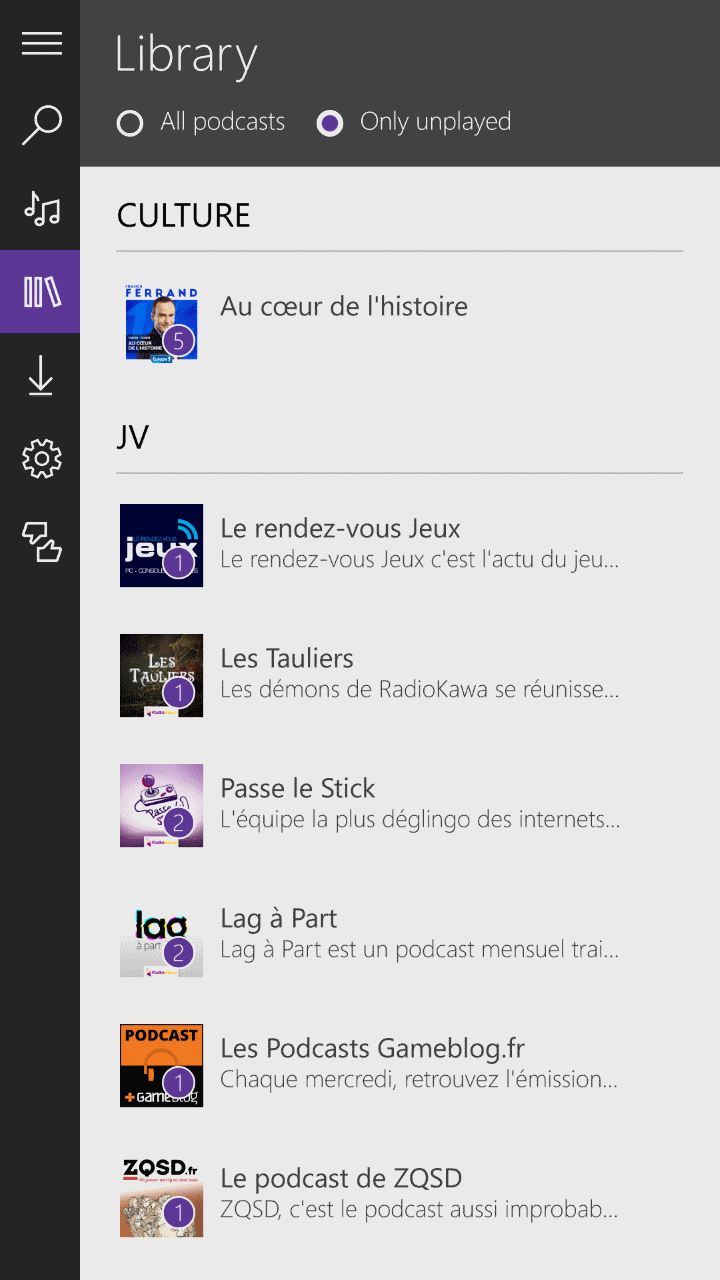Screen dimensions: 720x1280
Task: Select the Library books icon
Action: pyautogui.click(x=41, y=292)
